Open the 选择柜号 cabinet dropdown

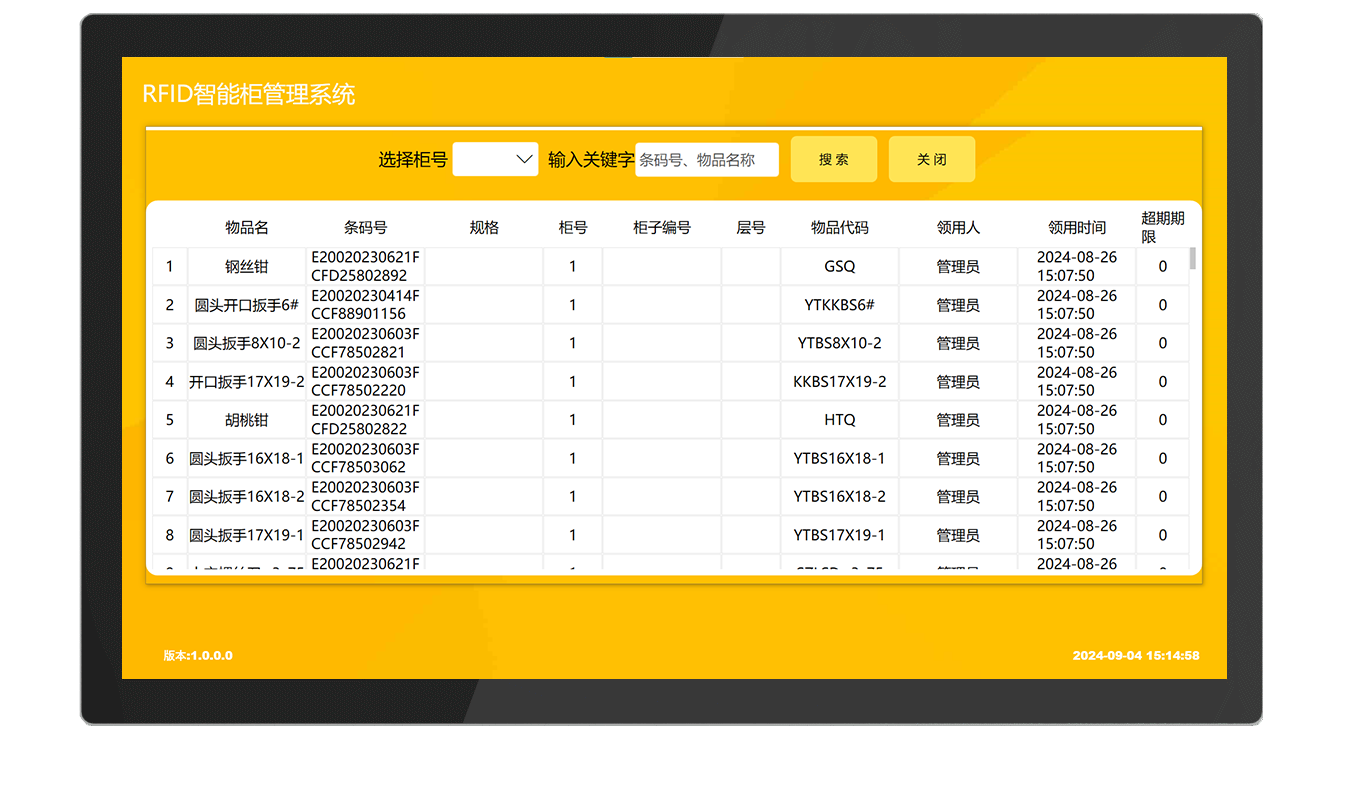pos(496,159)
